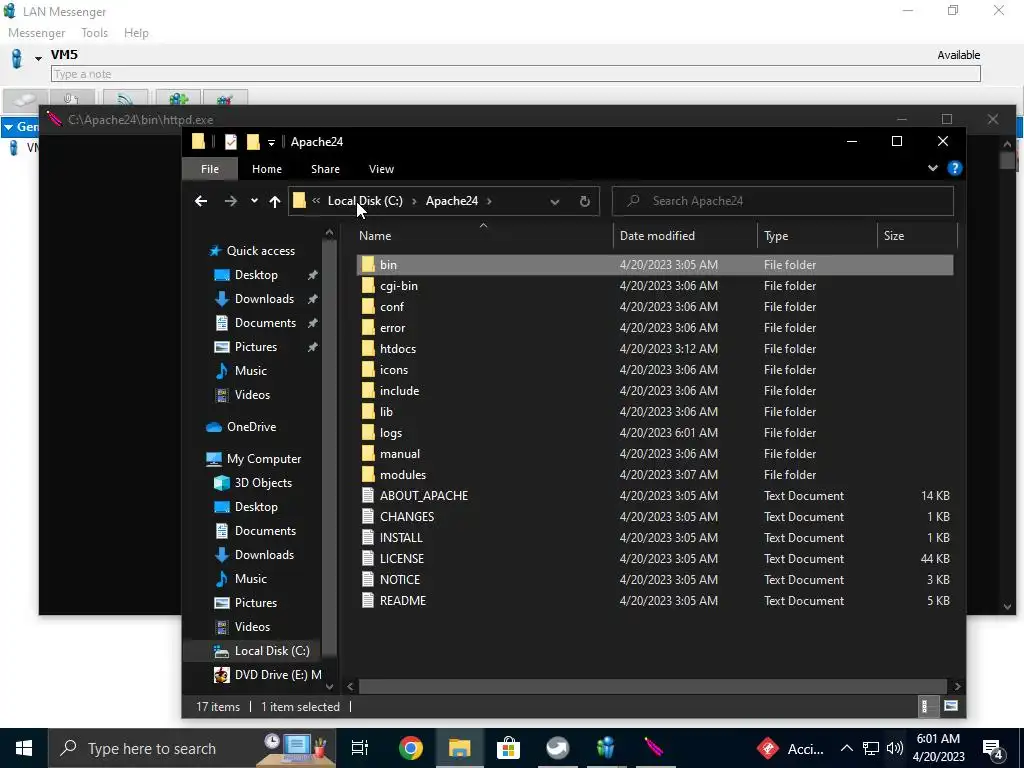Click the horizontal scrollbar in file list
The width and height of the screenshot is (1024, 768).
point(652,686)
